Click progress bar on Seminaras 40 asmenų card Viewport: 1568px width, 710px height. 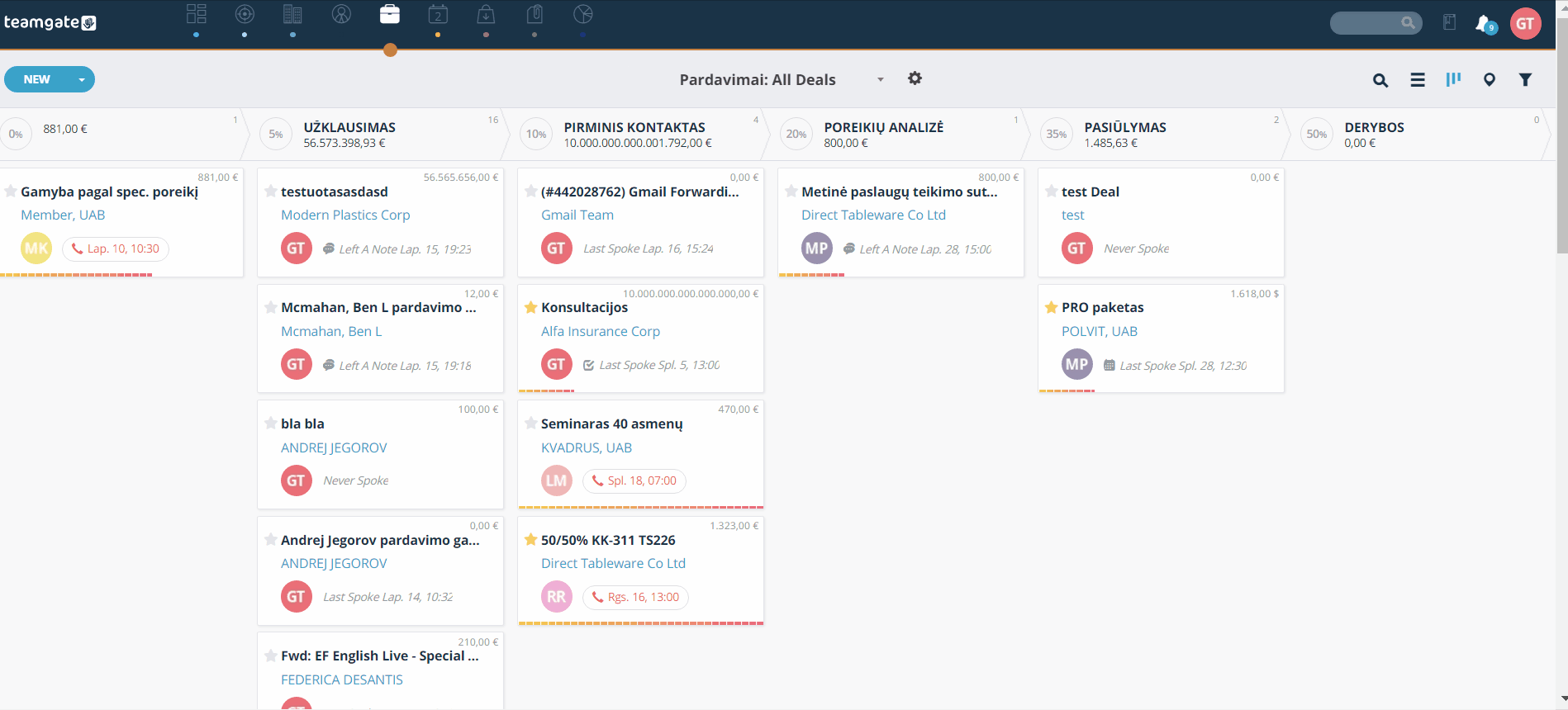[640, 507]
